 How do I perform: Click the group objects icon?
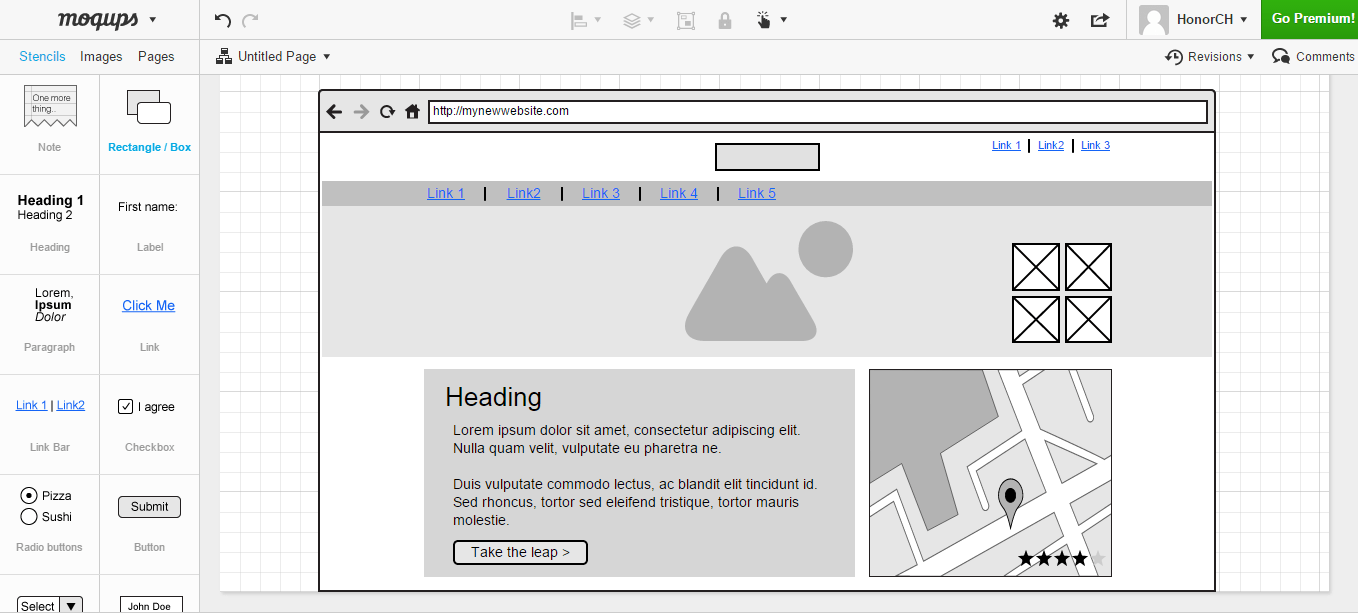tap(686, 20)
